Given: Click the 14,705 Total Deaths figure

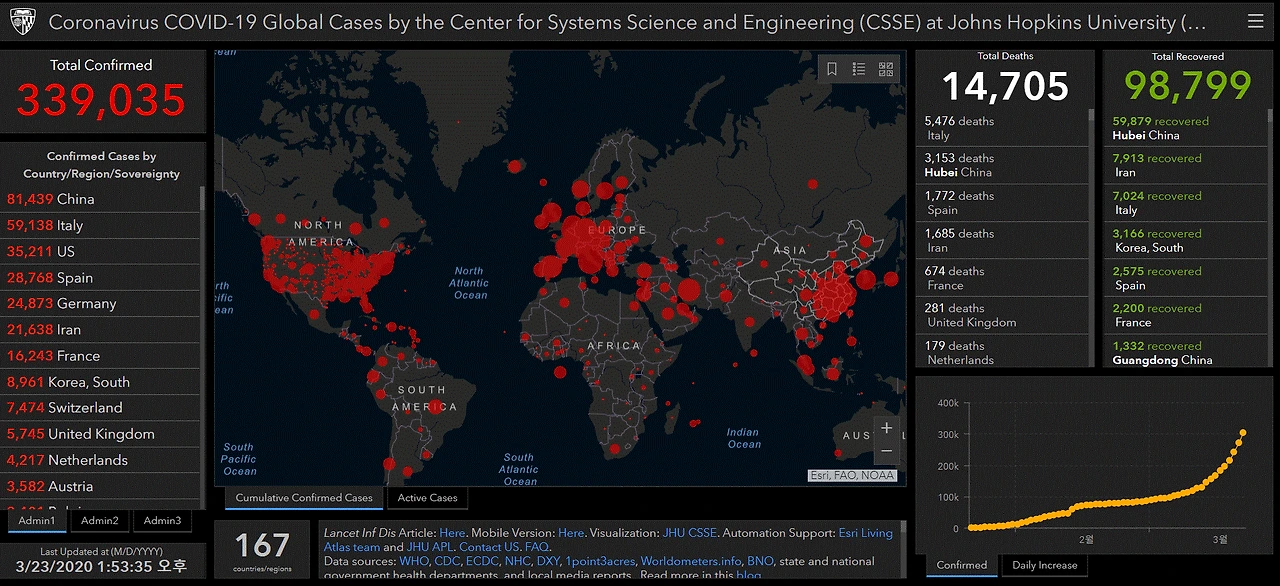Looking at the screenshot, I should click(x=1005, y=86).
